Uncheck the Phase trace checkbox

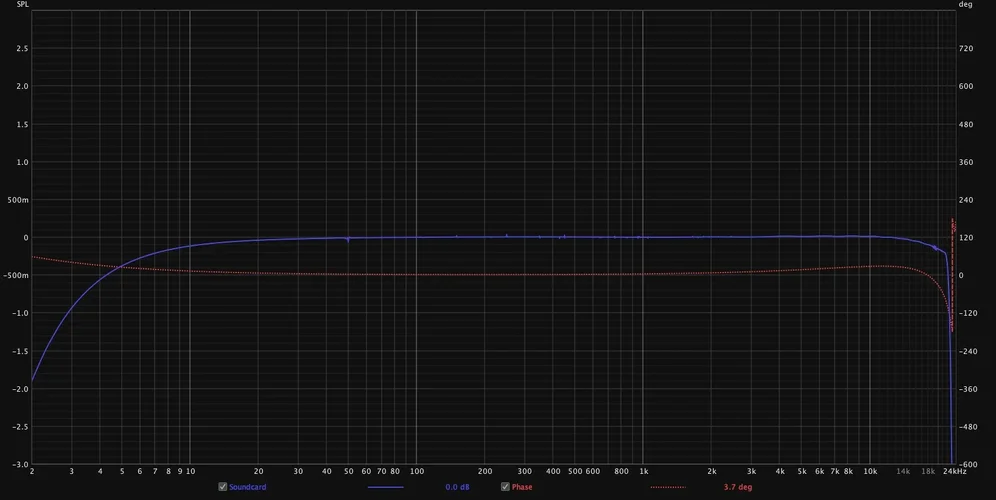coord(505,487)
